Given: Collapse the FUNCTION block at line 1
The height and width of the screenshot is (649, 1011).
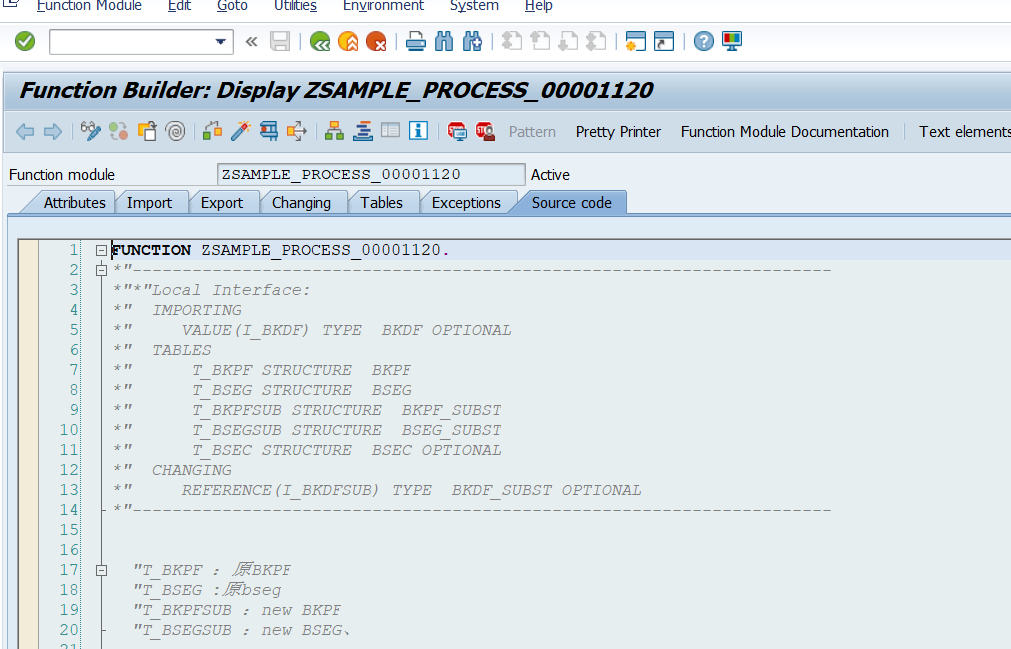Looking at the screenshot, I should pos(101,250).
